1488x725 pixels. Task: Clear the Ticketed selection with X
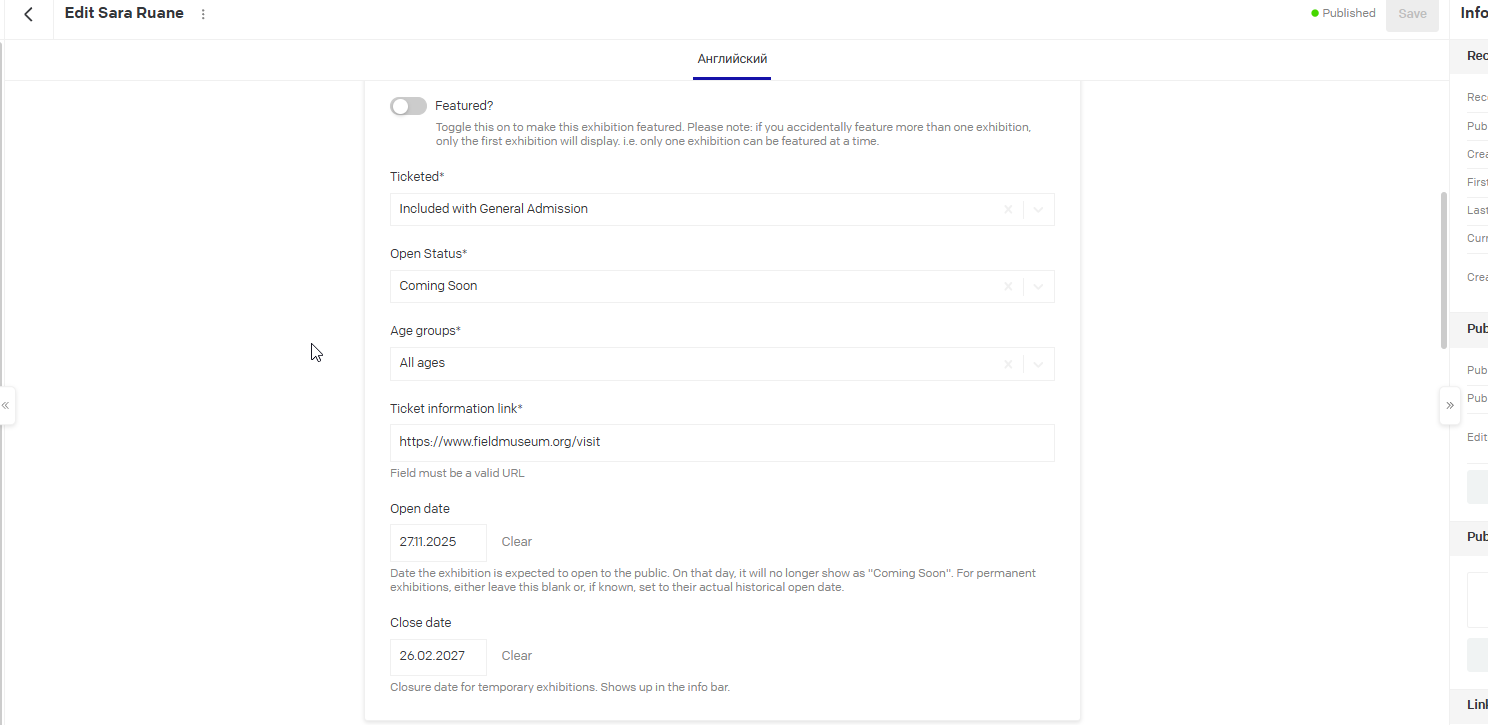1008,210
